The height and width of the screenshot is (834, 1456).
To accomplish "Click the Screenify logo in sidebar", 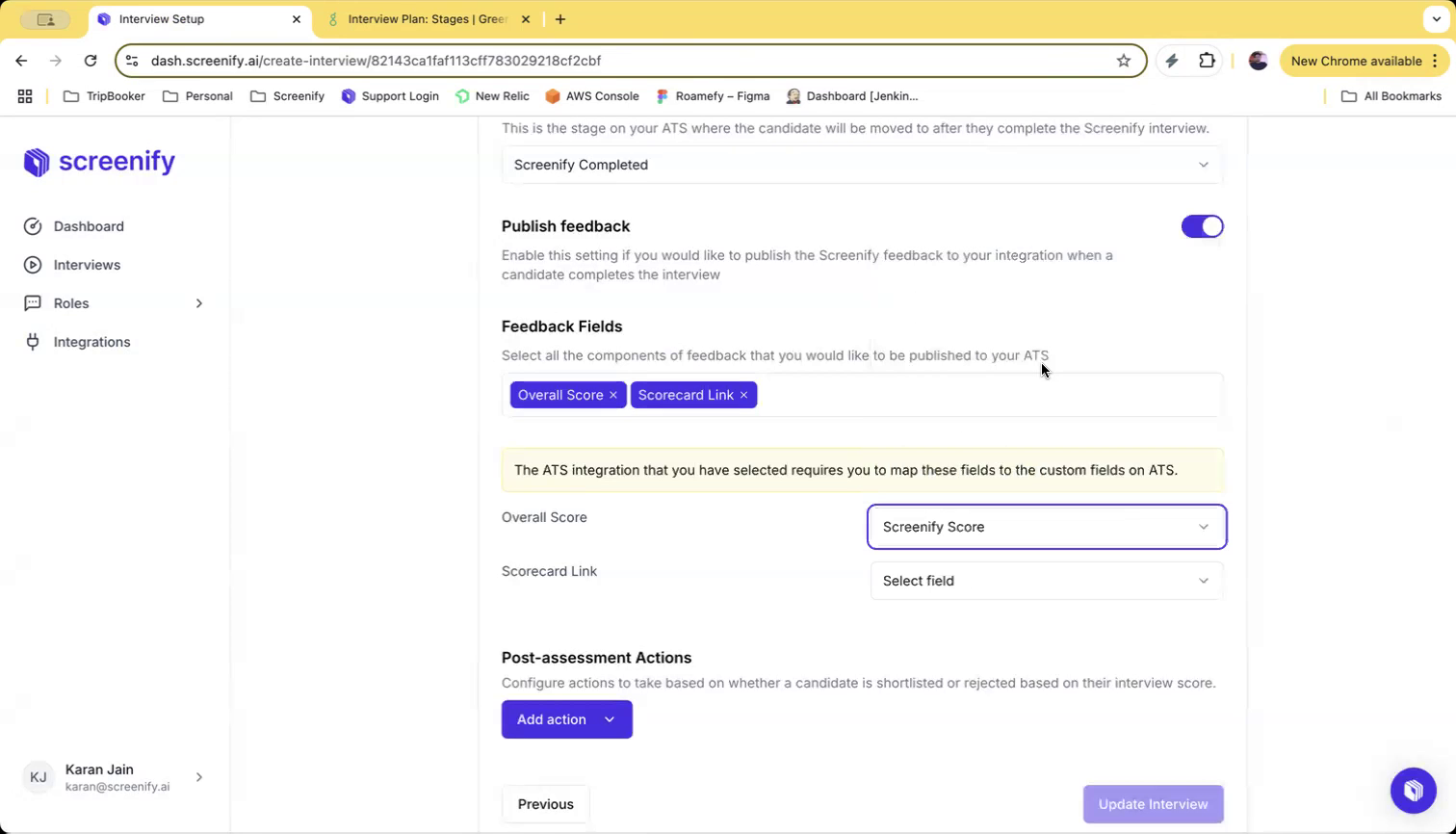I will coord(99,162).
